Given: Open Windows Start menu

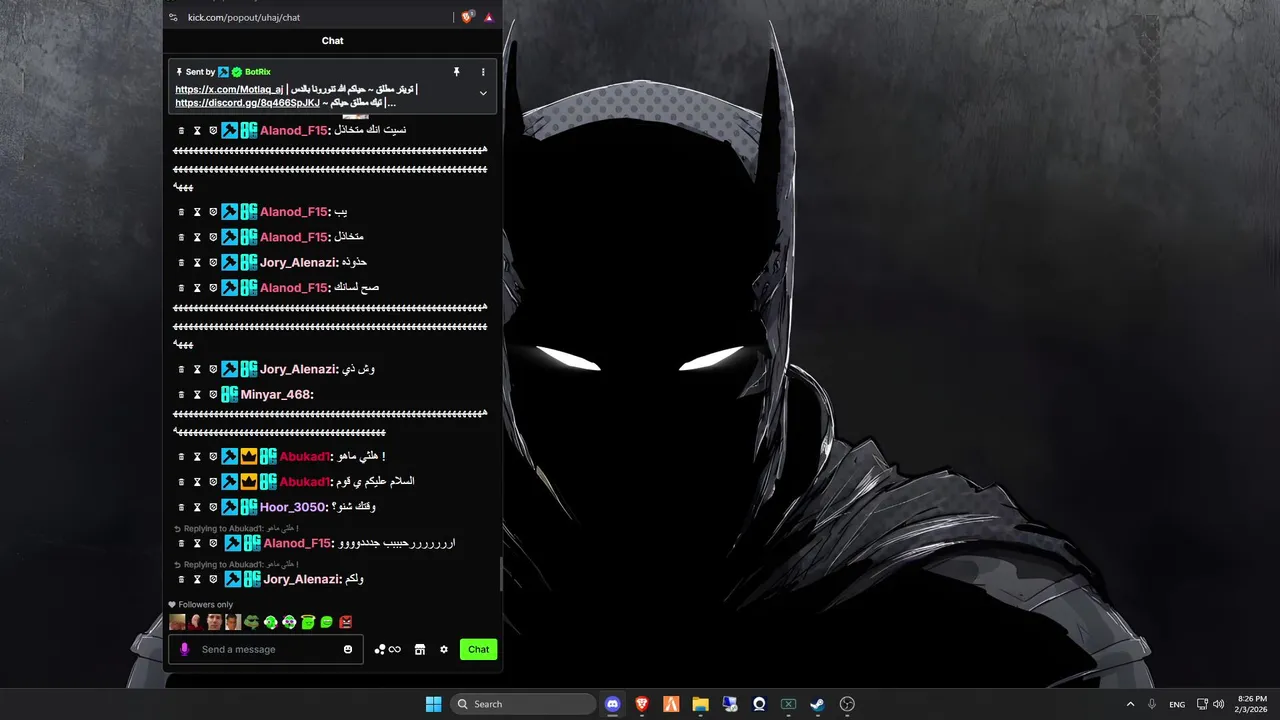Looking at the screenshot, I should click(433, 704).
